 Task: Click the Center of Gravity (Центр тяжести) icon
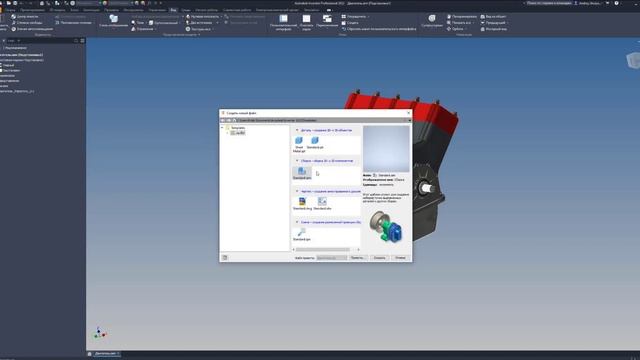13,17
